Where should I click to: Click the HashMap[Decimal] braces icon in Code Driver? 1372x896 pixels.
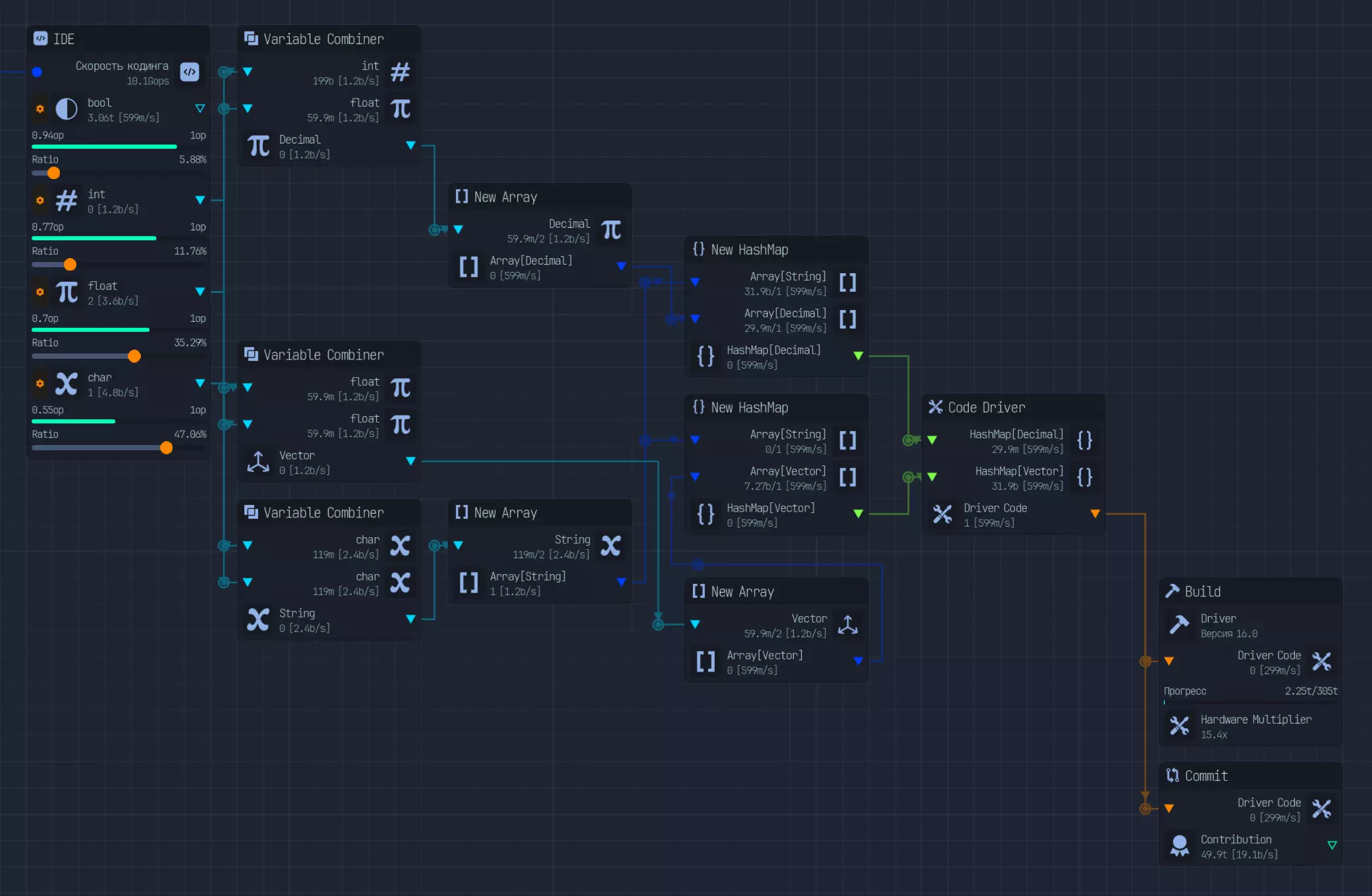(1084, 440)
